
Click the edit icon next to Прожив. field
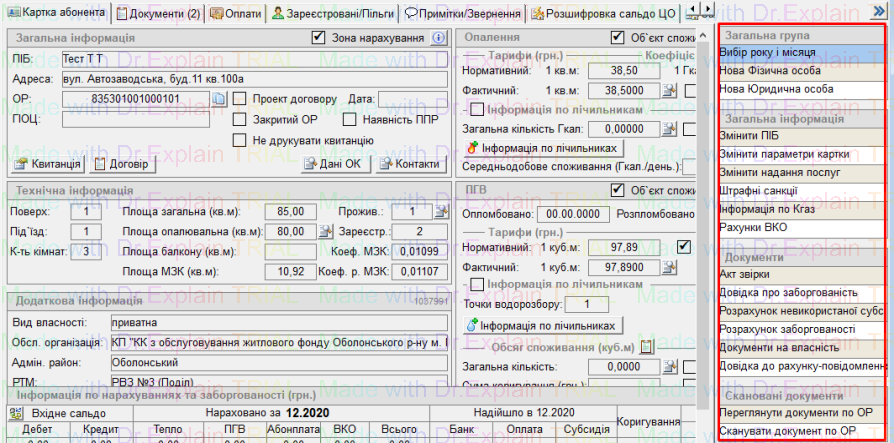439,211
